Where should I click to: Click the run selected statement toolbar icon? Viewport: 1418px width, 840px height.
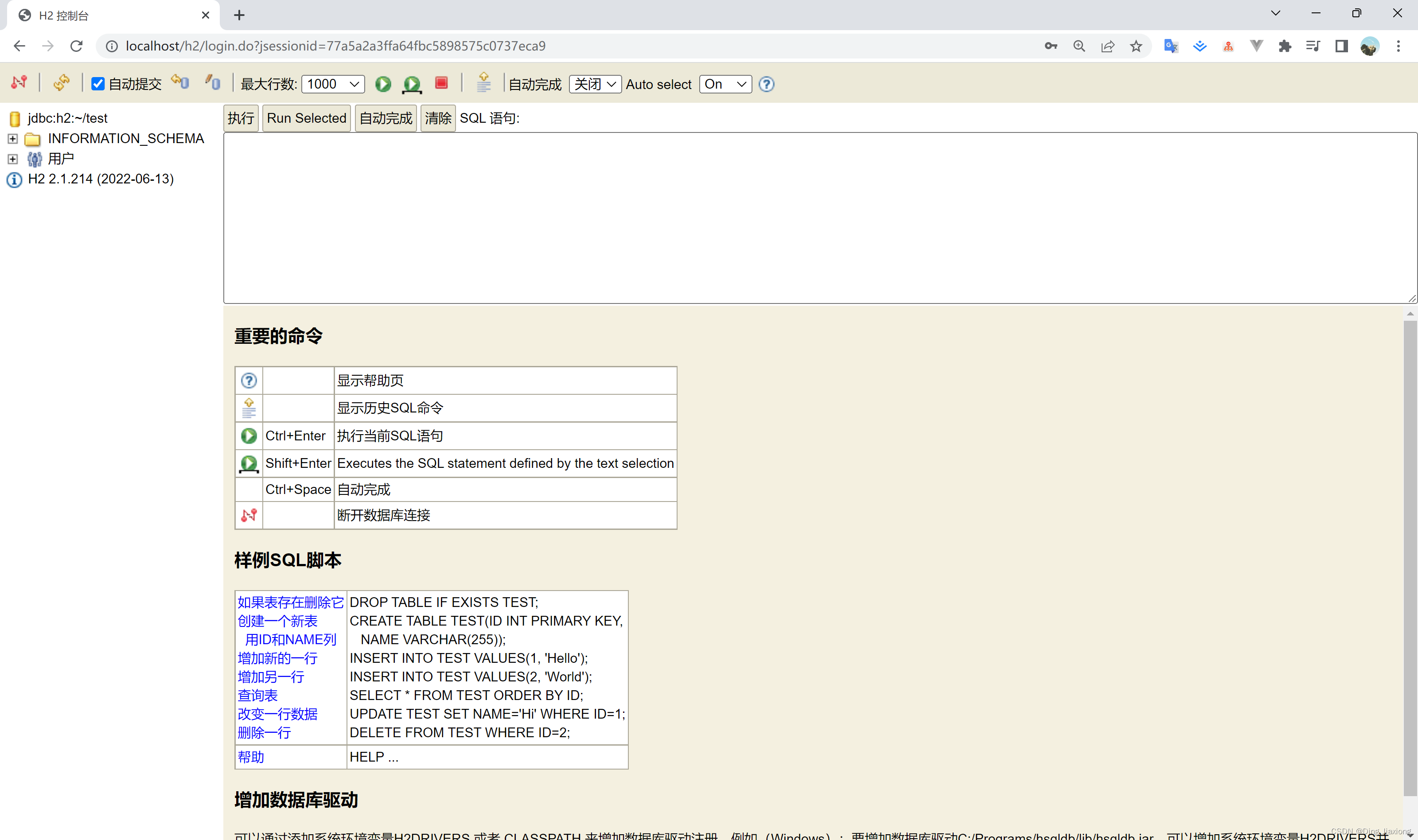coord(412,84)
